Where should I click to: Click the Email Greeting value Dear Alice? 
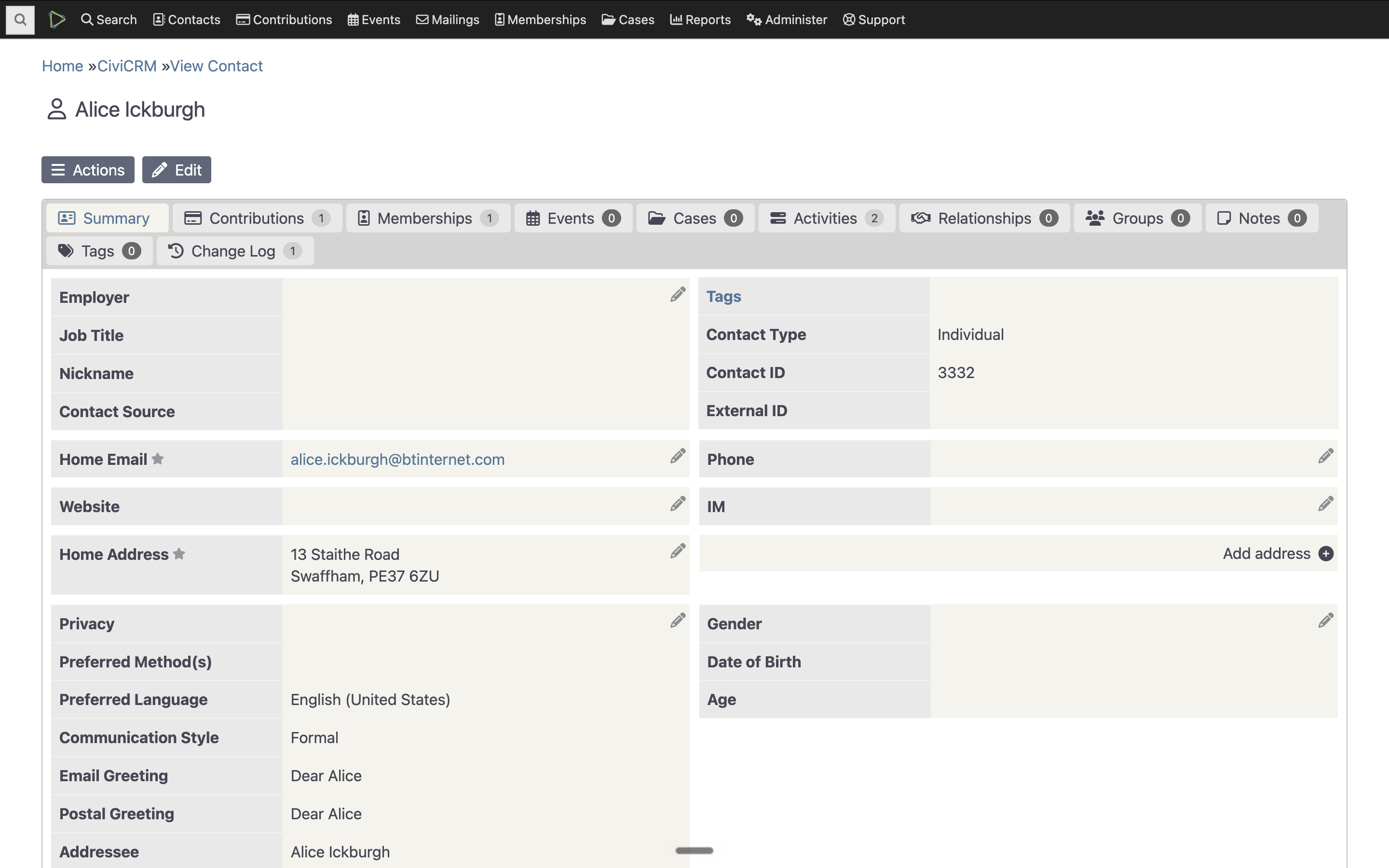tap(326, 775)
